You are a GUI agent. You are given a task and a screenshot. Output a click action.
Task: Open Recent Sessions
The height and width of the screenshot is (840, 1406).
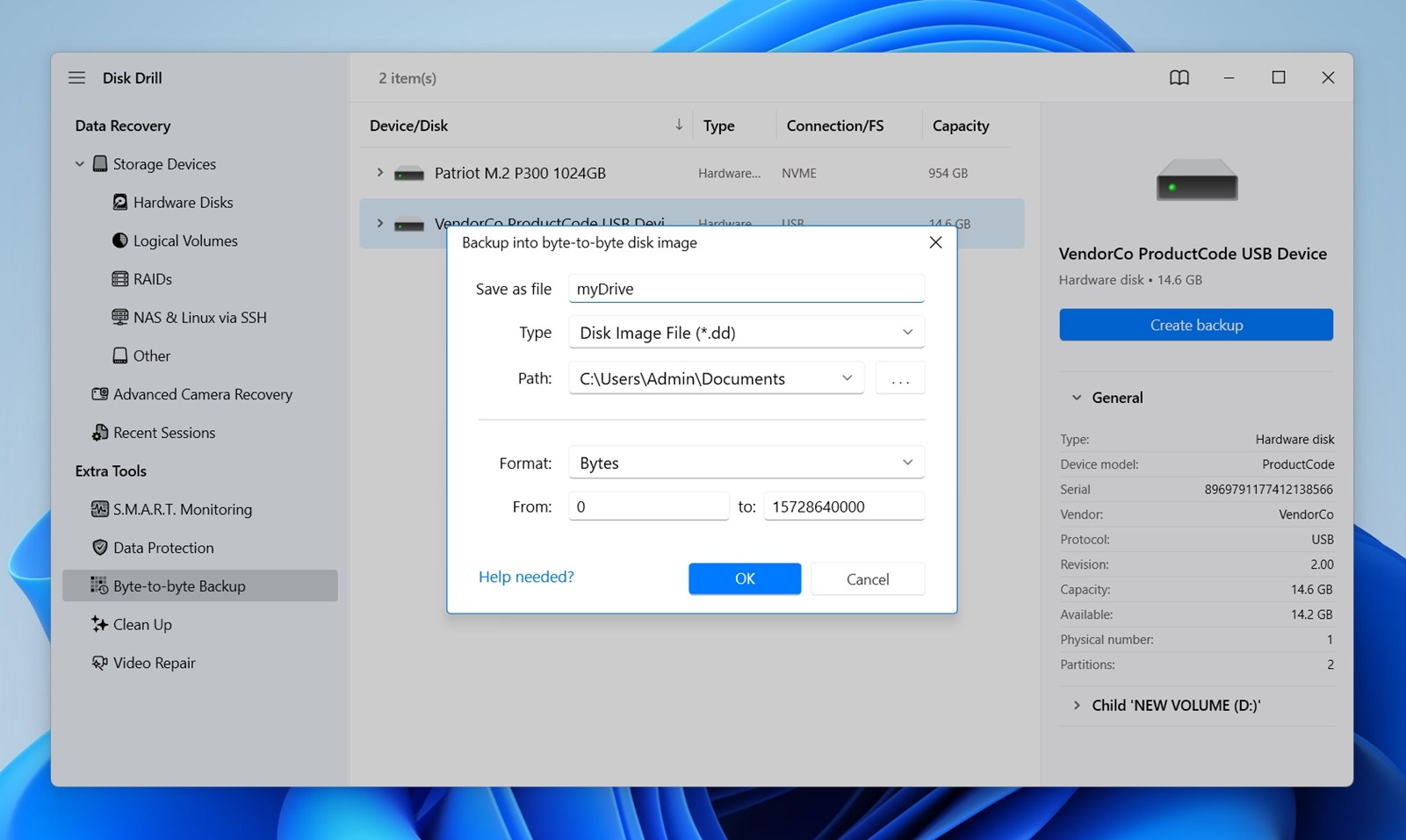tap(164, 432)
